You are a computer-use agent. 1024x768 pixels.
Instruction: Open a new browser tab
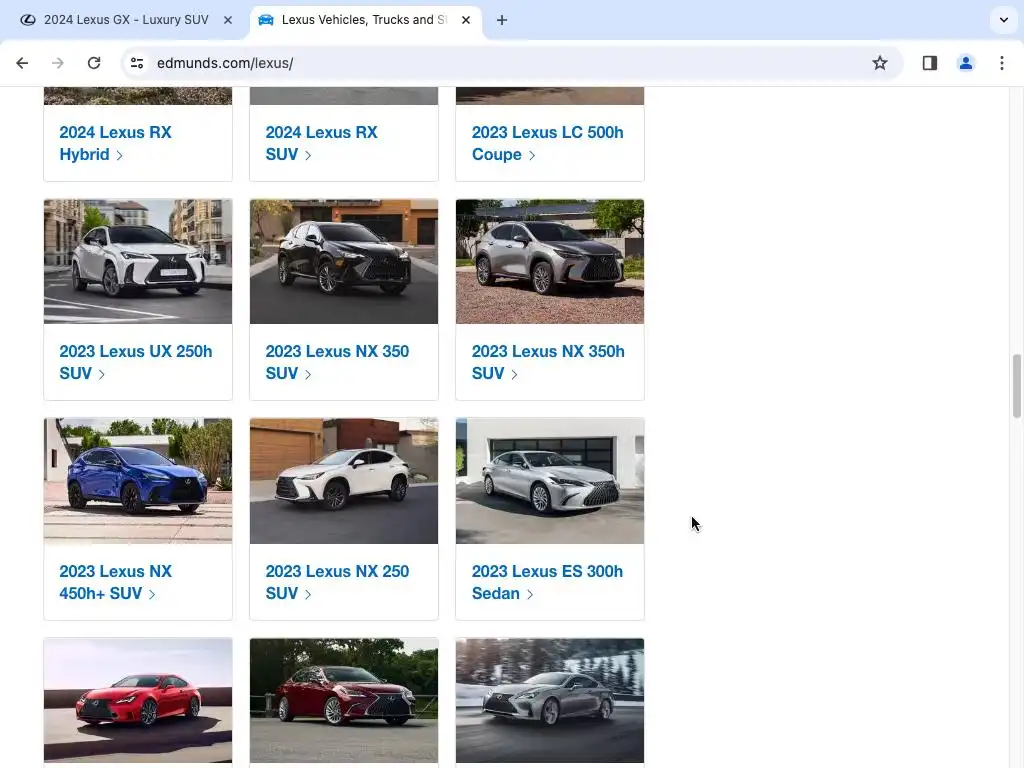(x=502, y=20)
